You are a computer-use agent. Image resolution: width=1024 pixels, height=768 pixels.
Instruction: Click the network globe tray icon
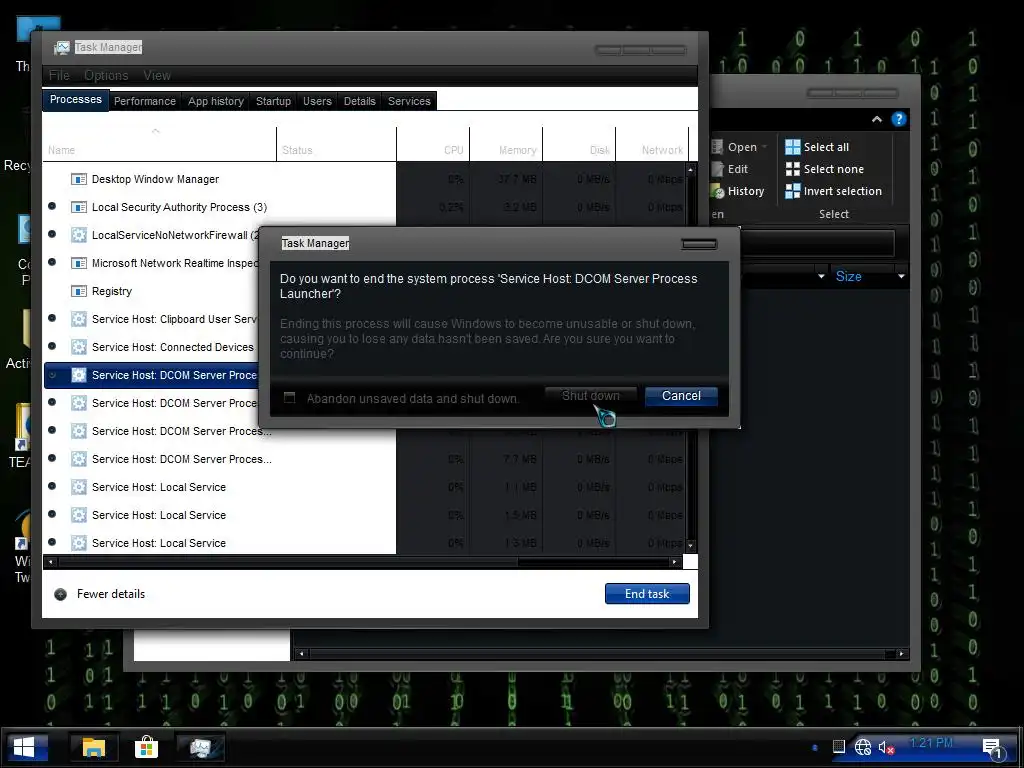(x=863, y=746)
